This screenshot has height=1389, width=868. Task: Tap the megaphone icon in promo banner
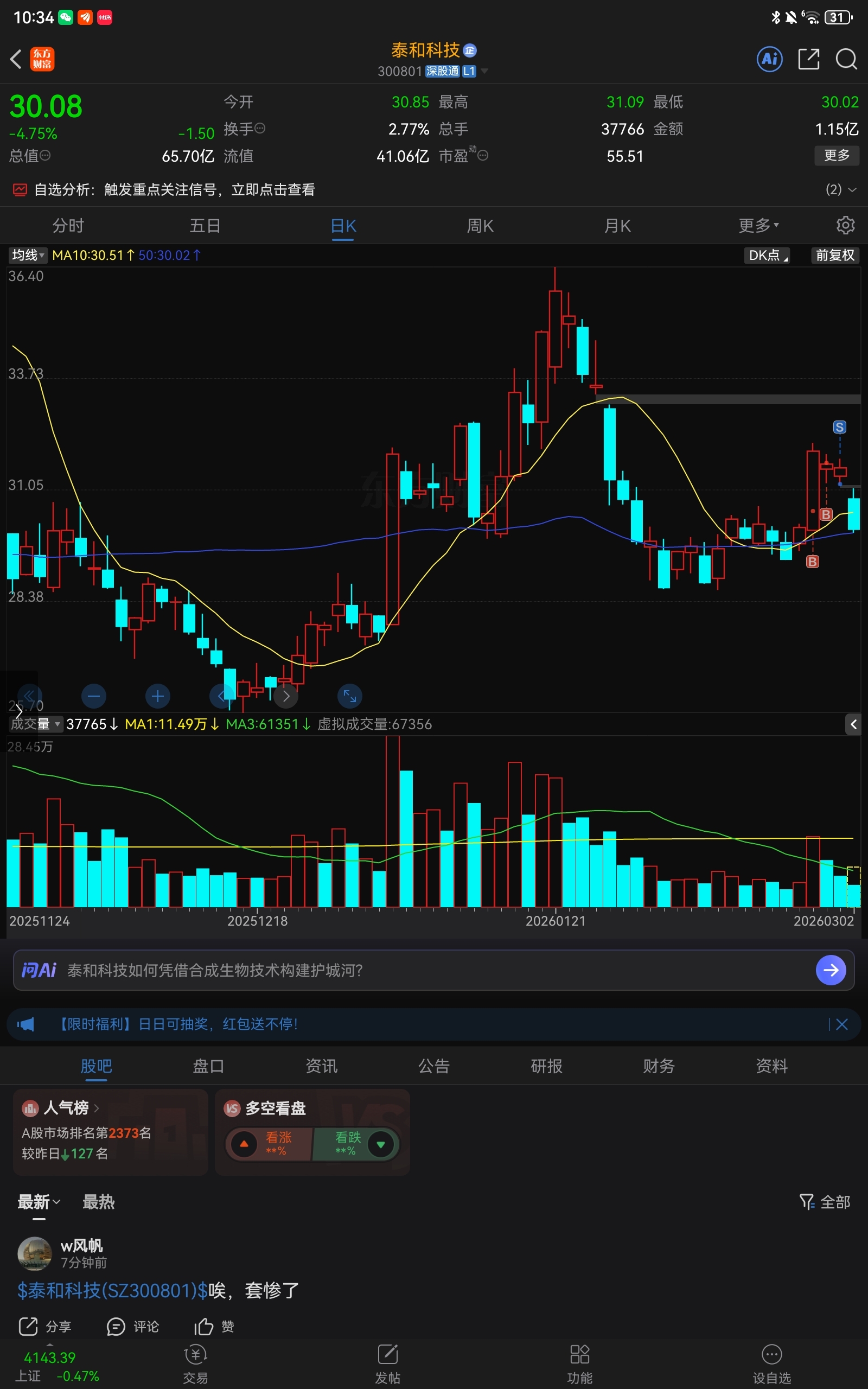coord(26,1024)
